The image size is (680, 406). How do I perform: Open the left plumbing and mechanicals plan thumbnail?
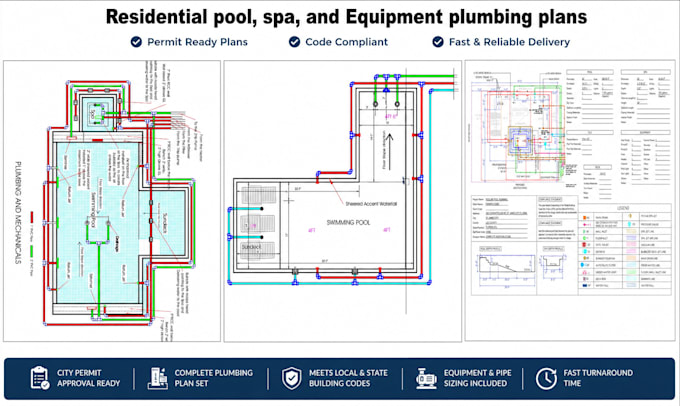tap(112, 201)
